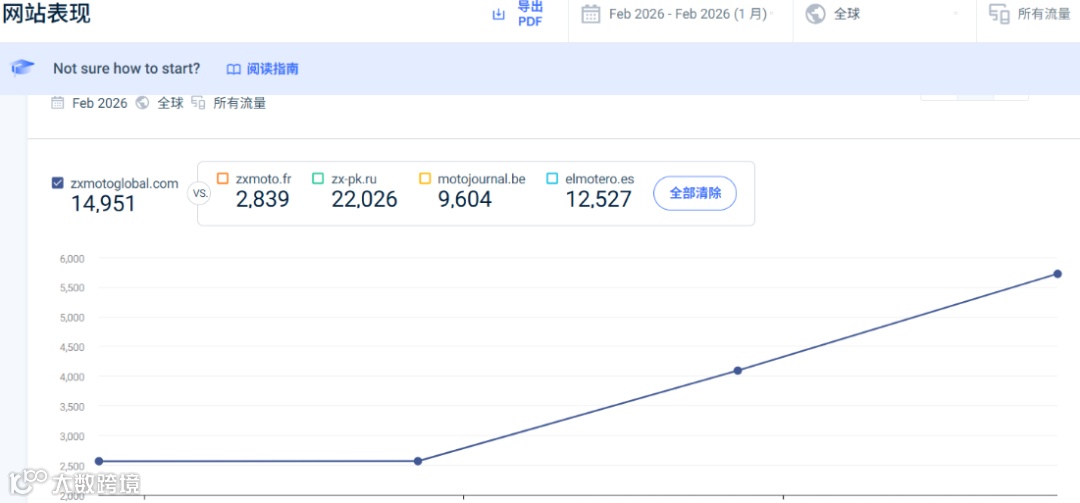Check the zxmoto.fr checkbox
This screenshot has width=1080, height=503.
tap(222, 178)
